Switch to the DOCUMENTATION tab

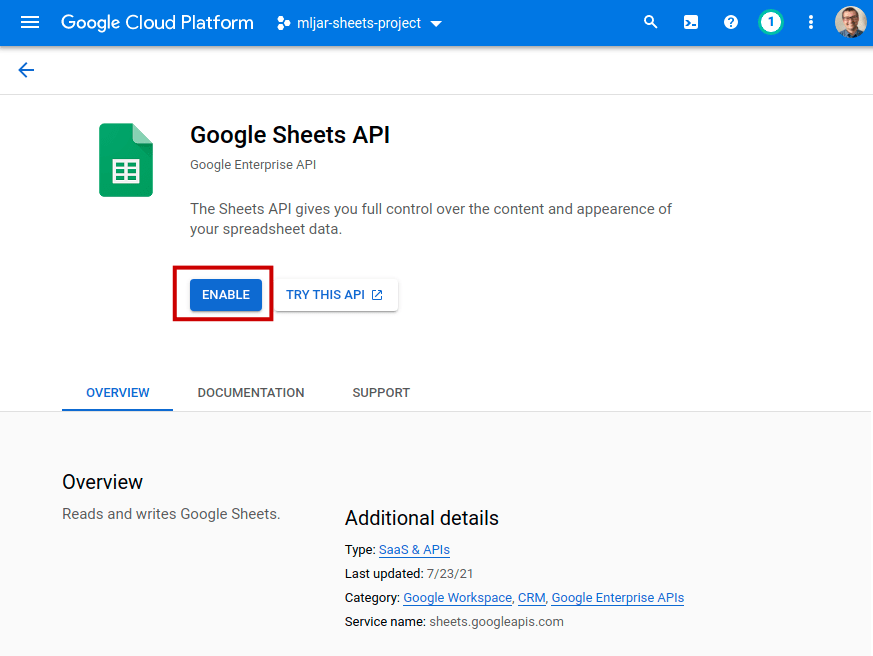click(250, 392)
